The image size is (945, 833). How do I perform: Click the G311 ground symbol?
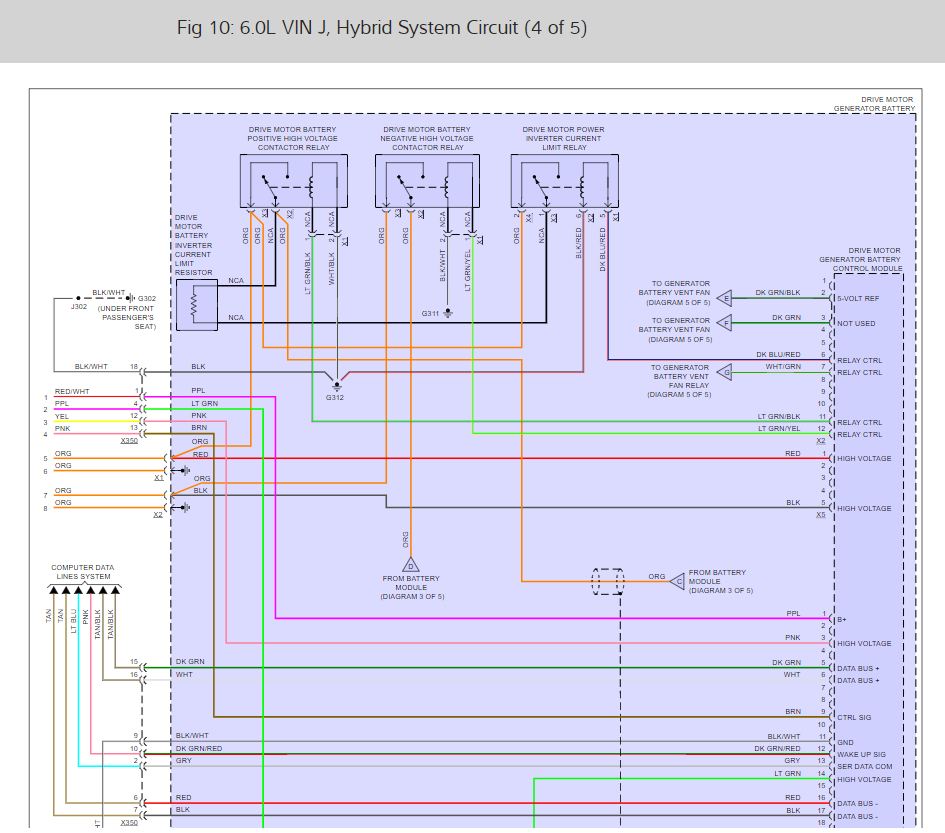(x=447, y=313)
